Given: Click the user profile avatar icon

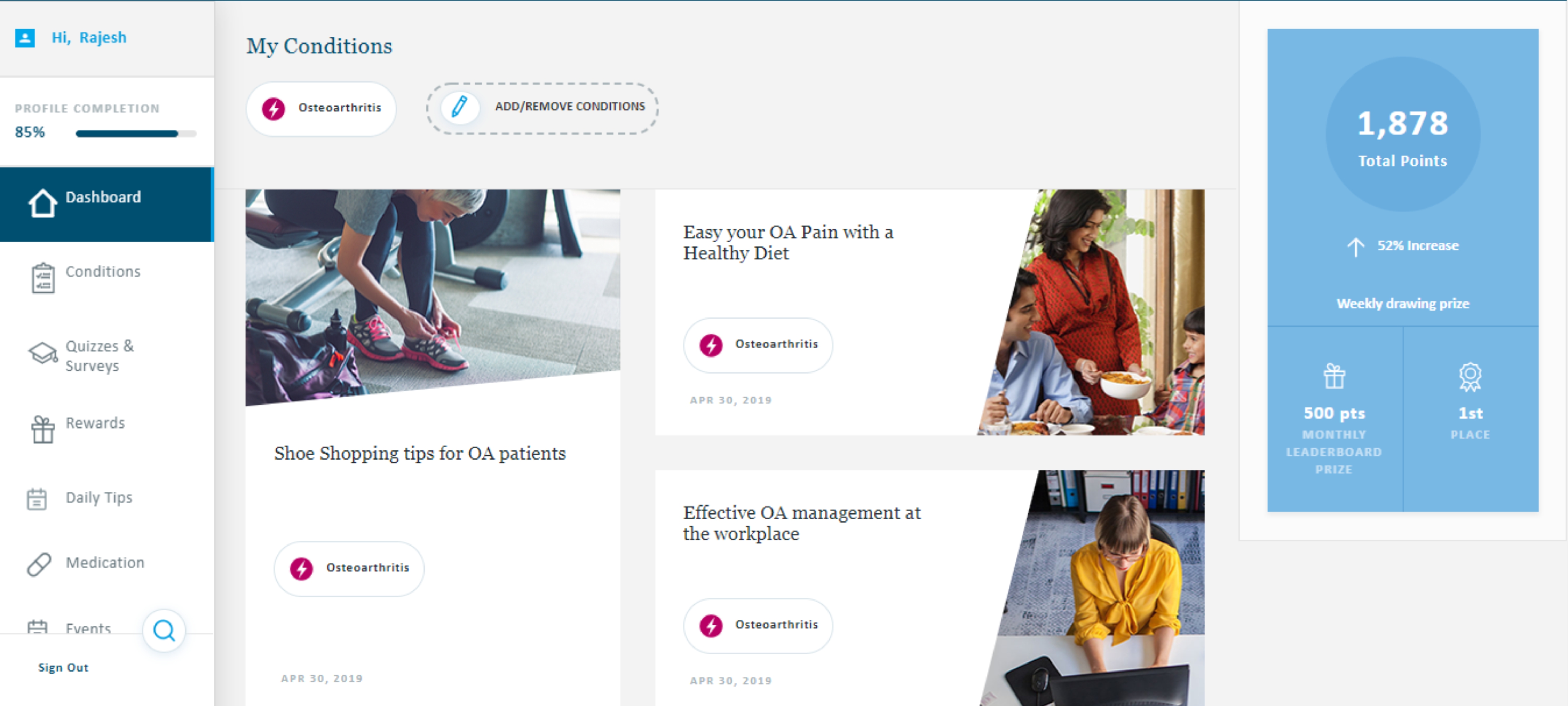Looking at the screenshot, I should [x=25, y=38].
